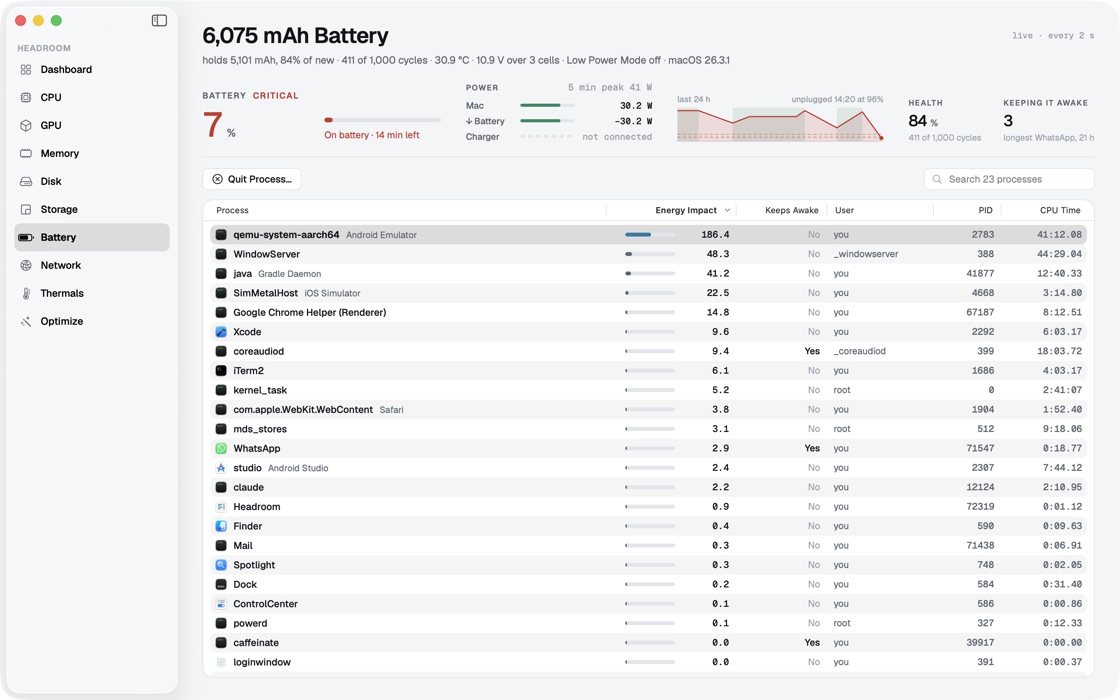Click the Quit Process button
1120x700 pixels.
coord(251,179)
